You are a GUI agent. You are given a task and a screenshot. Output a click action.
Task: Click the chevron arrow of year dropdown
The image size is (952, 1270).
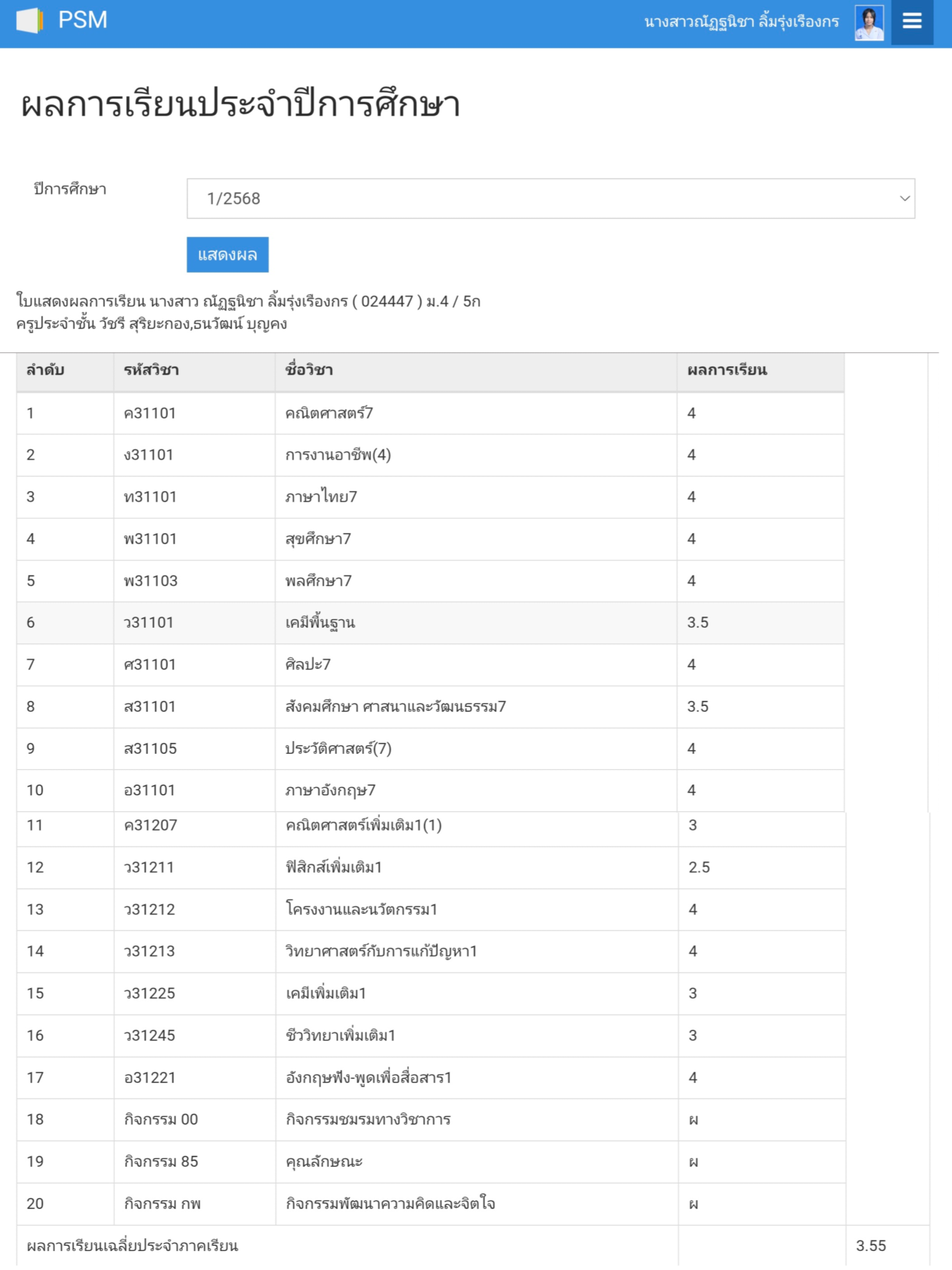[905, 199]
